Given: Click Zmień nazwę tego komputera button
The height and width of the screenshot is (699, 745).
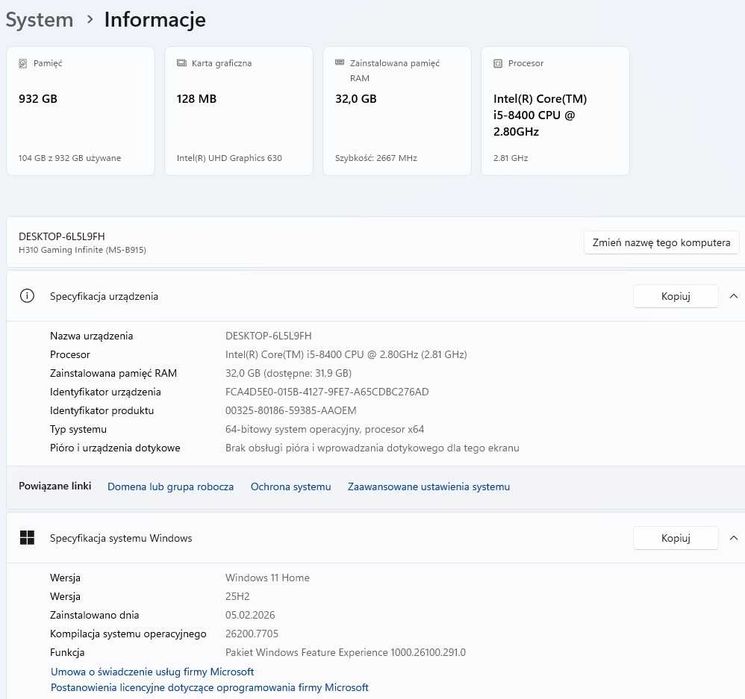Looking at the screenshot, I should pos(661,243).
